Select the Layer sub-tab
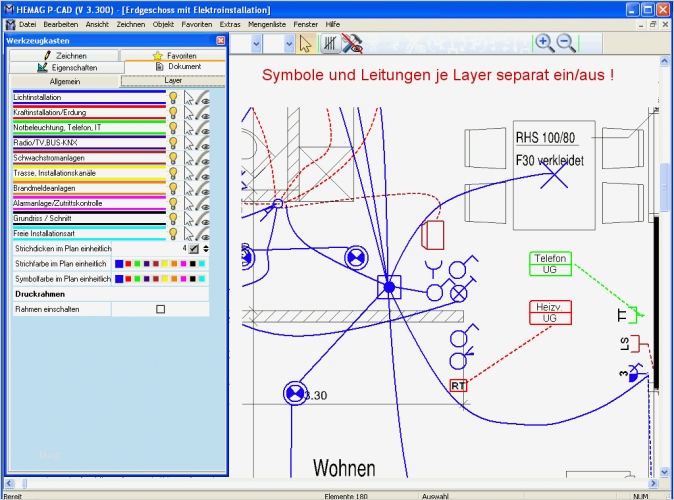Viewport: 674px width, 500px height. pos(173,80)
